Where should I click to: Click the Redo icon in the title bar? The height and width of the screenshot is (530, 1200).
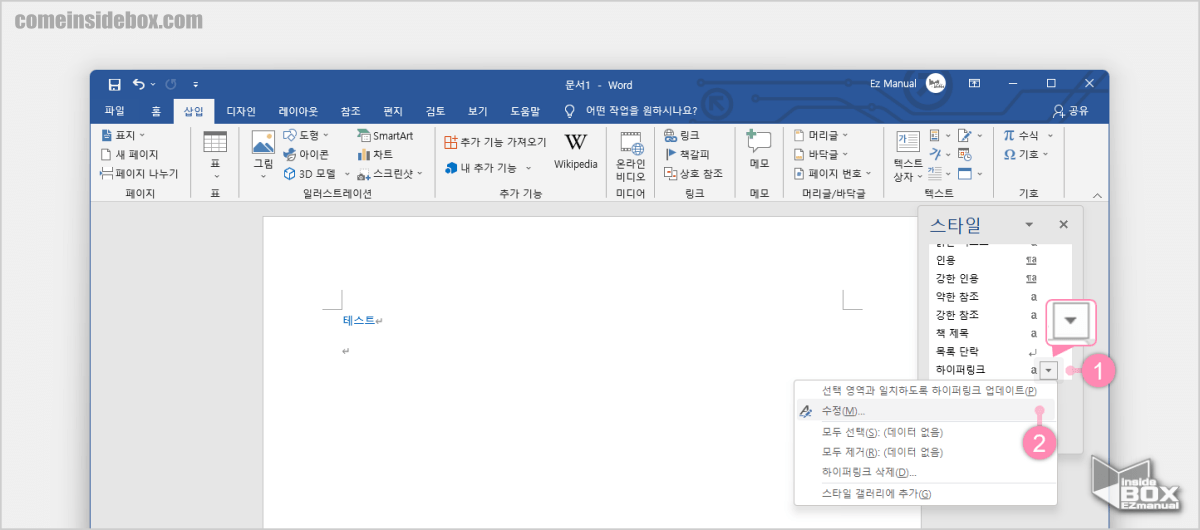(170, 84)
